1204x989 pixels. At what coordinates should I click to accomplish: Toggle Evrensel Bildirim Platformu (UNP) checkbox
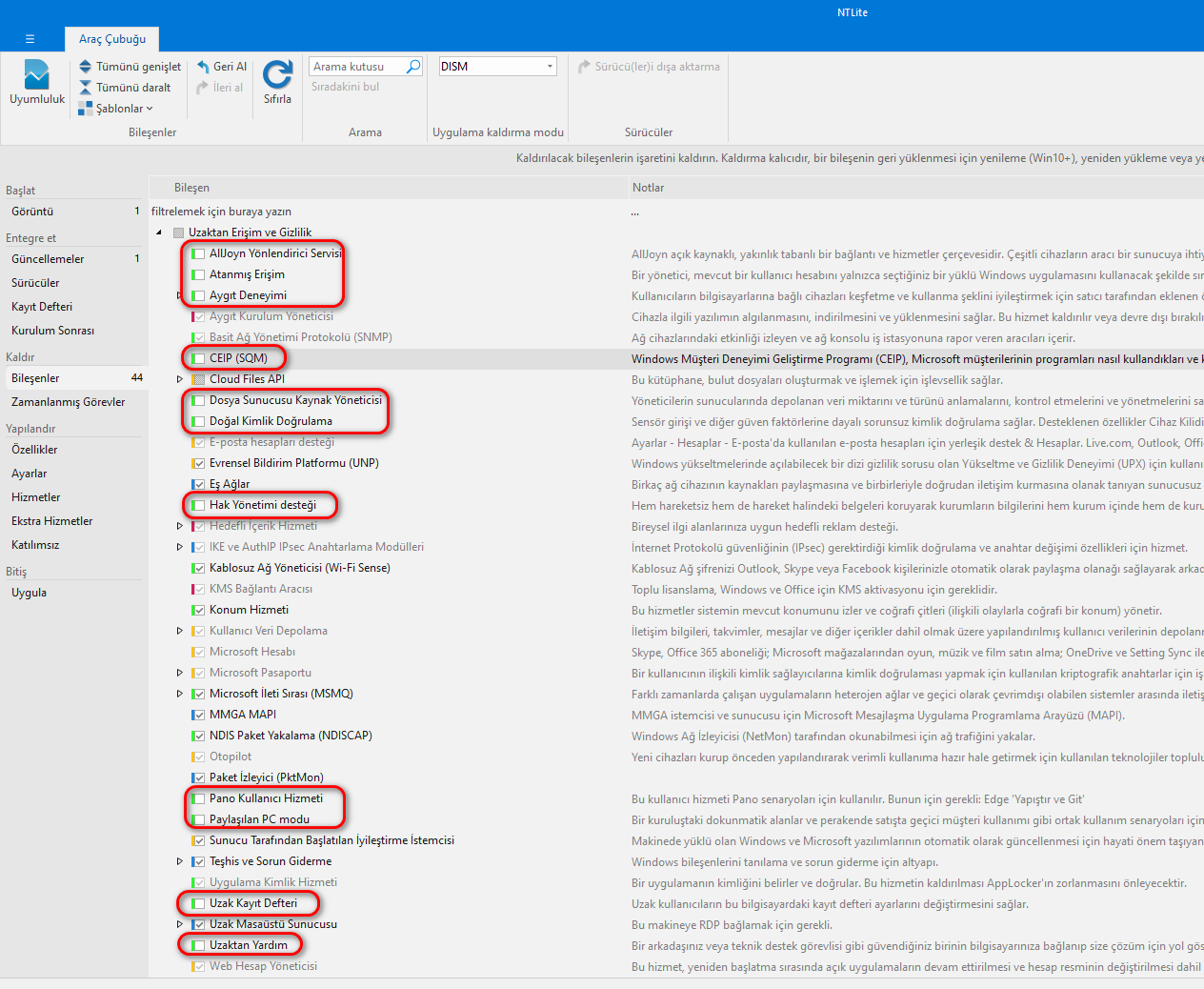click(199, 463)
